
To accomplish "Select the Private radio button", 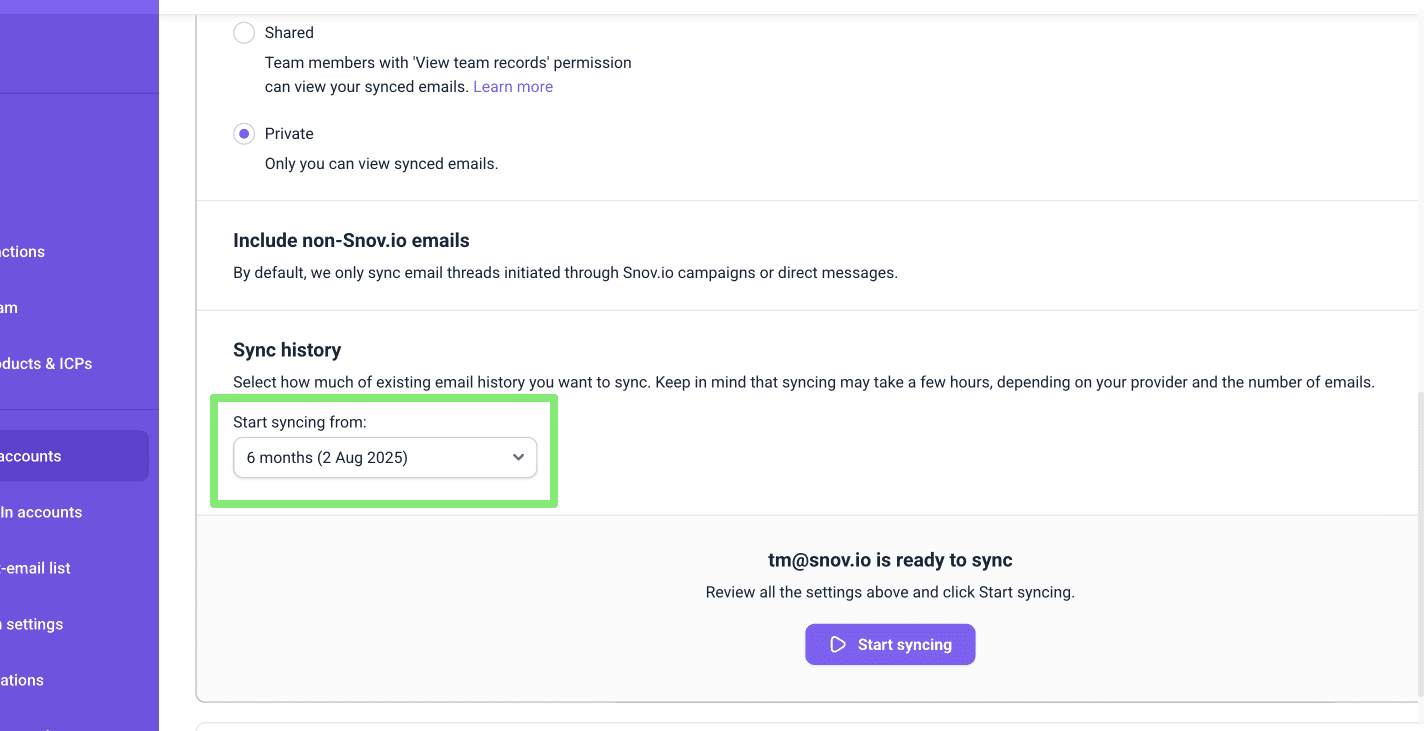I will [244, 134].
